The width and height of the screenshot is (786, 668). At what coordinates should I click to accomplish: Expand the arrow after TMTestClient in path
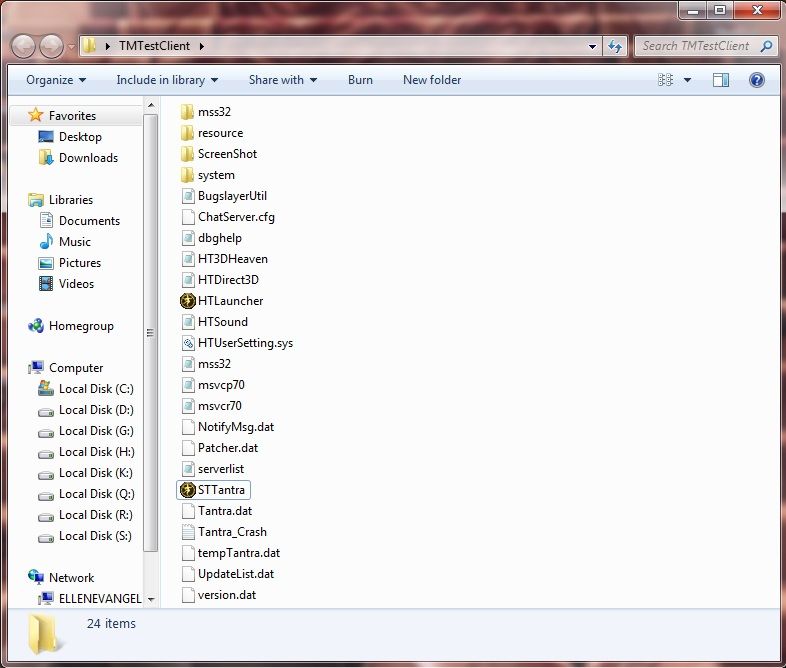tap(202, 46)
